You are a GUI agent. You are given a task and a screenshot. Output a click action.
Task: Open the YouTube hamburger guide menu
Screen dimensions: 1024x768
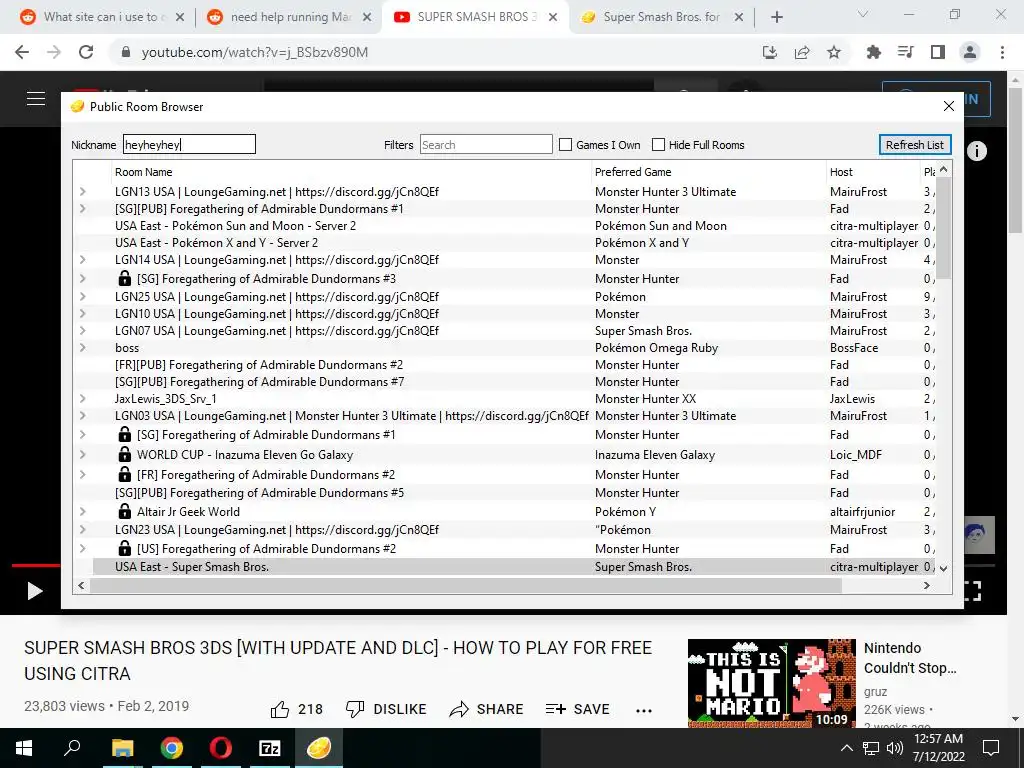click(x=36, y=99)
